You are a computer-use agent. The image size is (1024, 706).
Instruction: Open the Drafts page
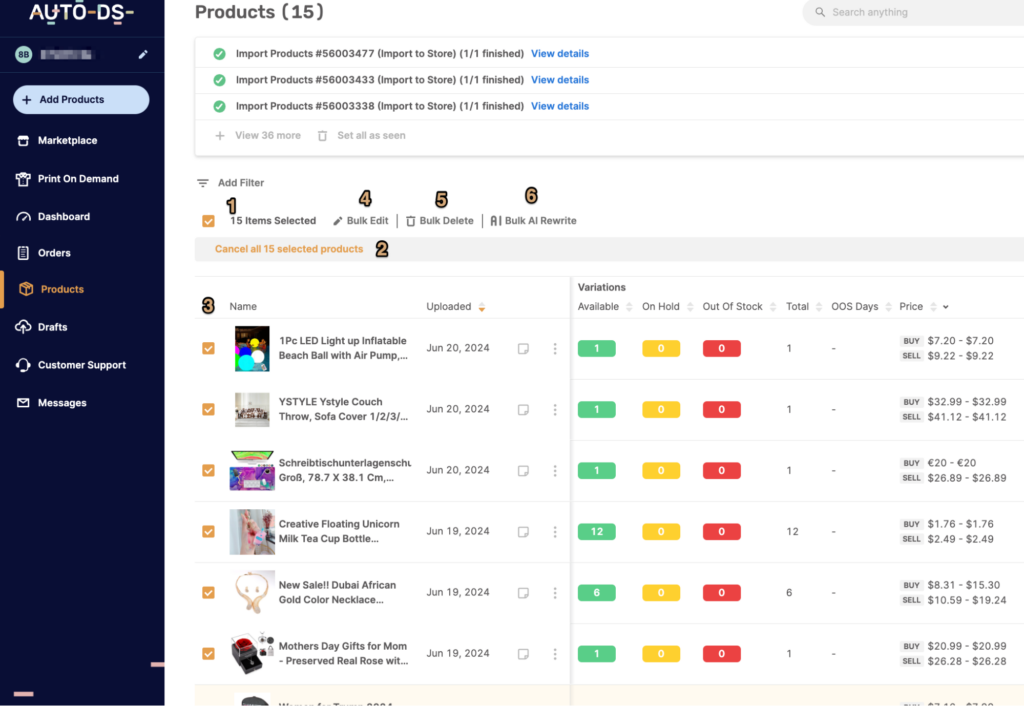(52, 327)
